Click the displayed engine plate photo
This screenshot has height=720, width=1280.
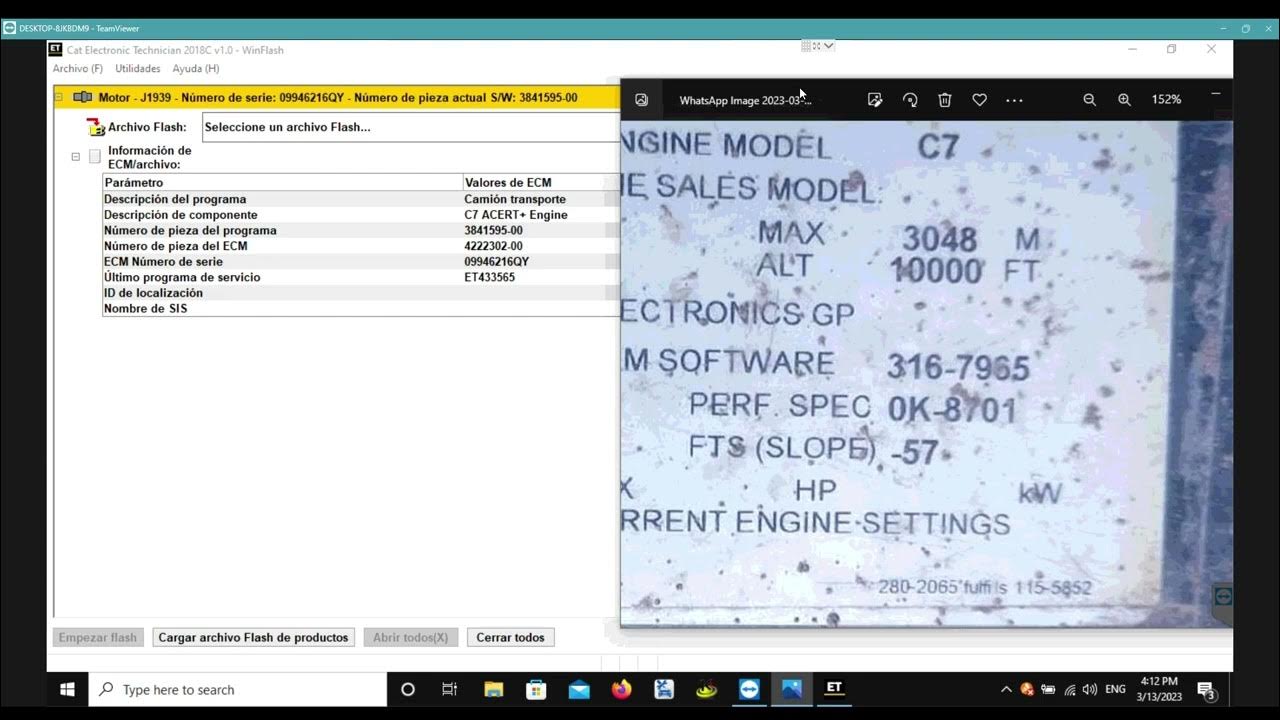(926, 374)
